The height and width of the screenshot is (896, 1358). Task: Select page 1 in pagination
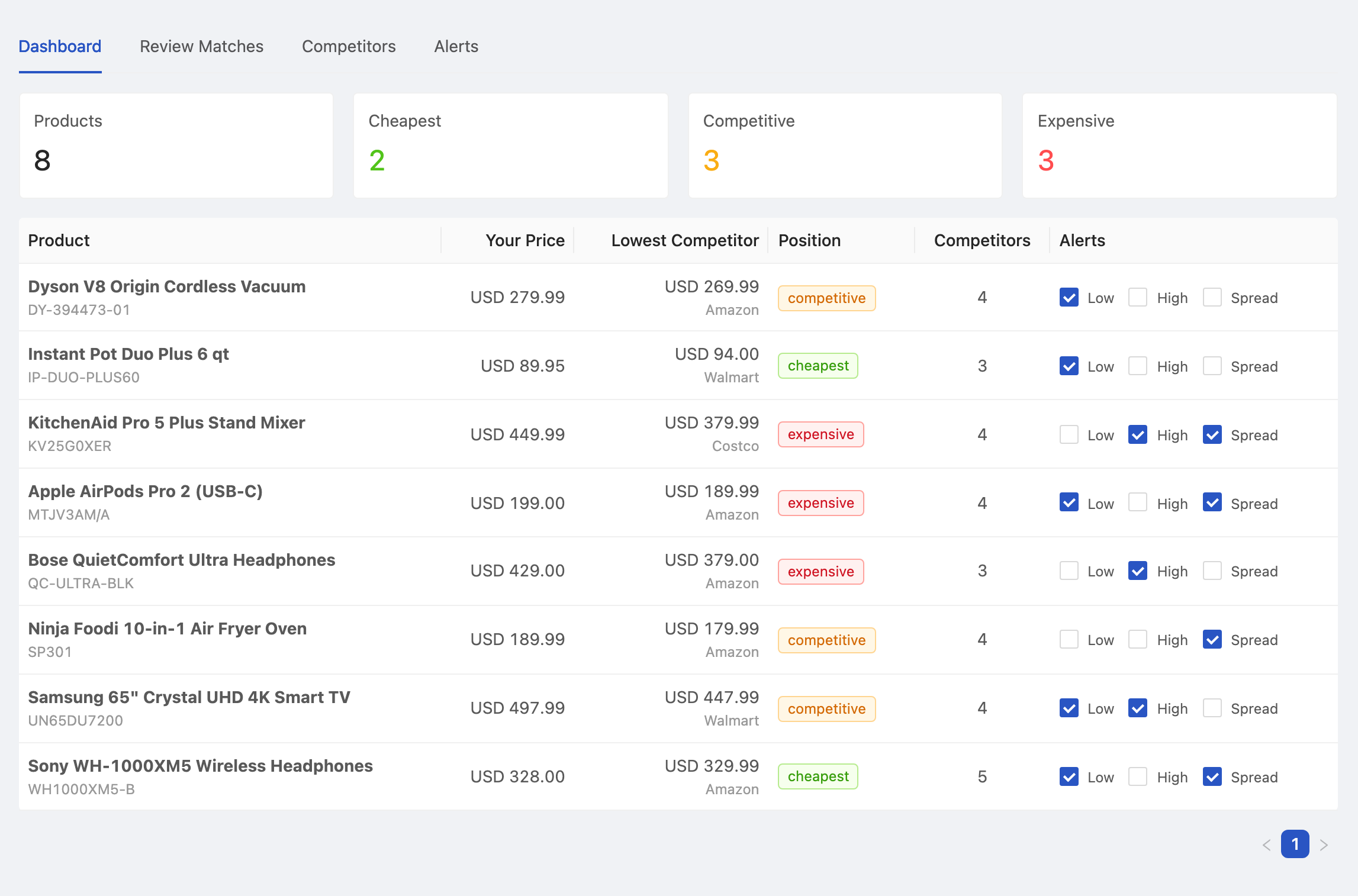(1295, 844)
